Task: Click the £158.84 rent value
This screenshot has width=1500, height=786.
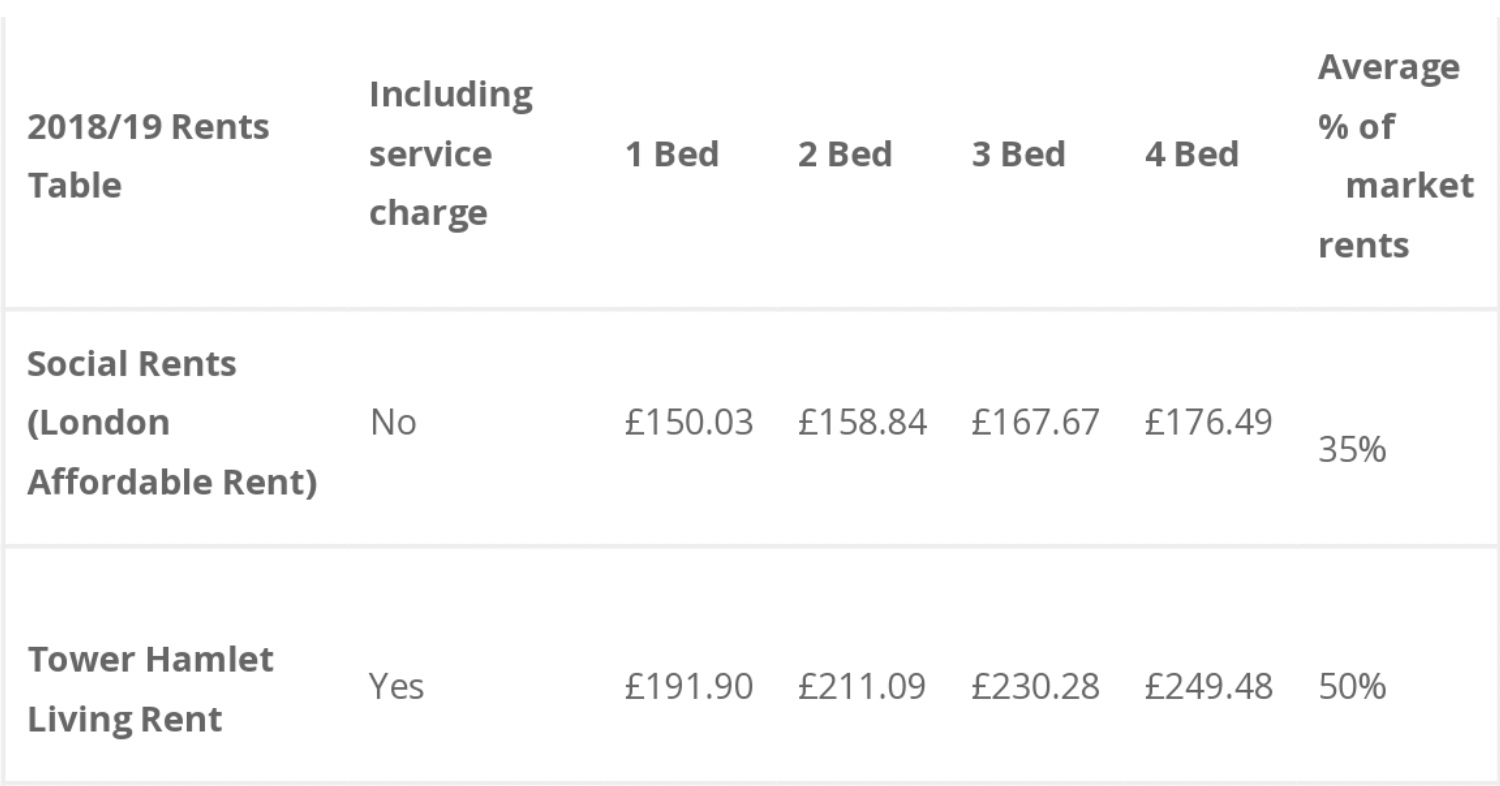Action: 862,423
